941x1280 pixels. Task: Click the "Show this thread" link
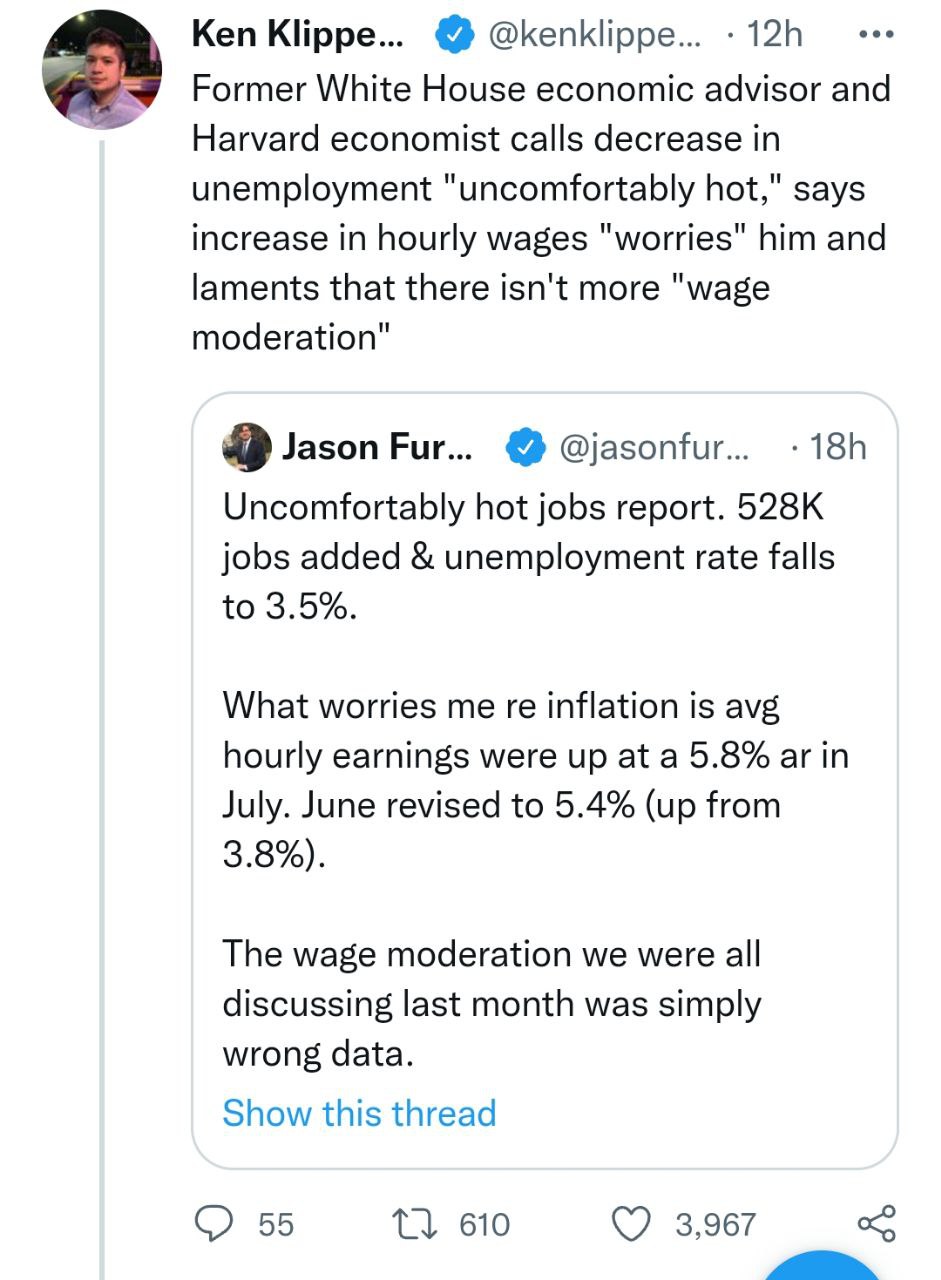click(359, 1113)
